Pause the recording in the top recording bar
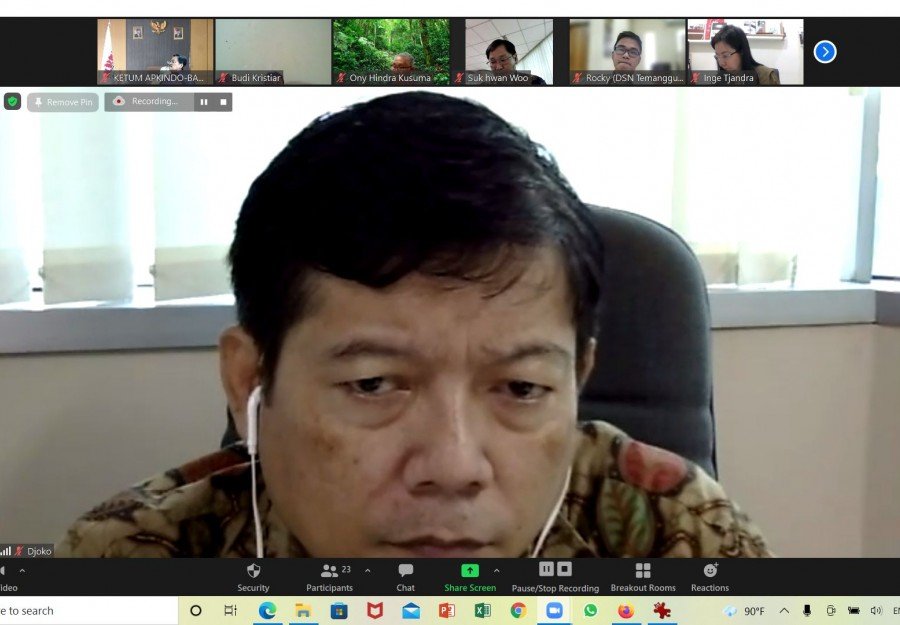This screenshot has width=900, height=625. click(x=204, y=102)
